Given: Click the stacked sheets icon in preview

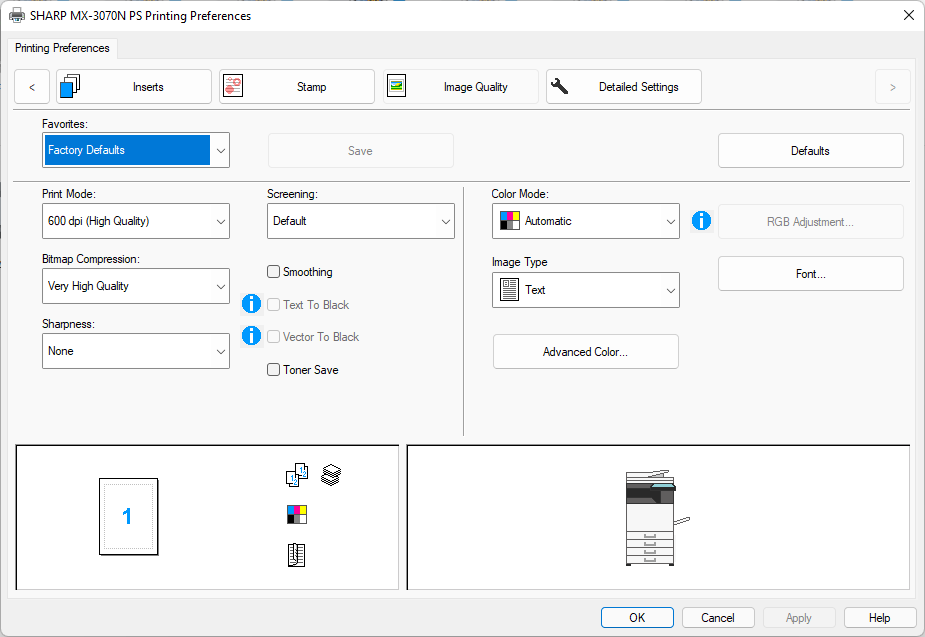Looking at the screenshot, I should [x=331, y=476].
